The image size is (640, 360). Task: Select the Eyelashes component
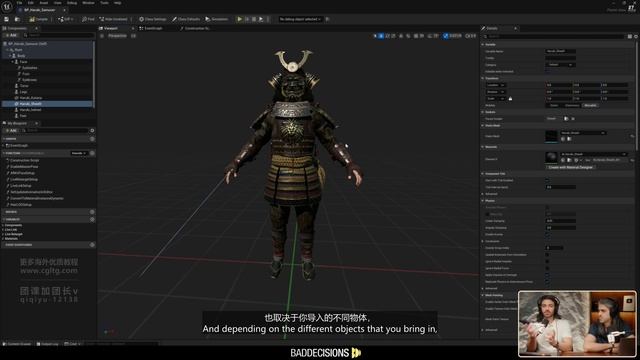29,68
